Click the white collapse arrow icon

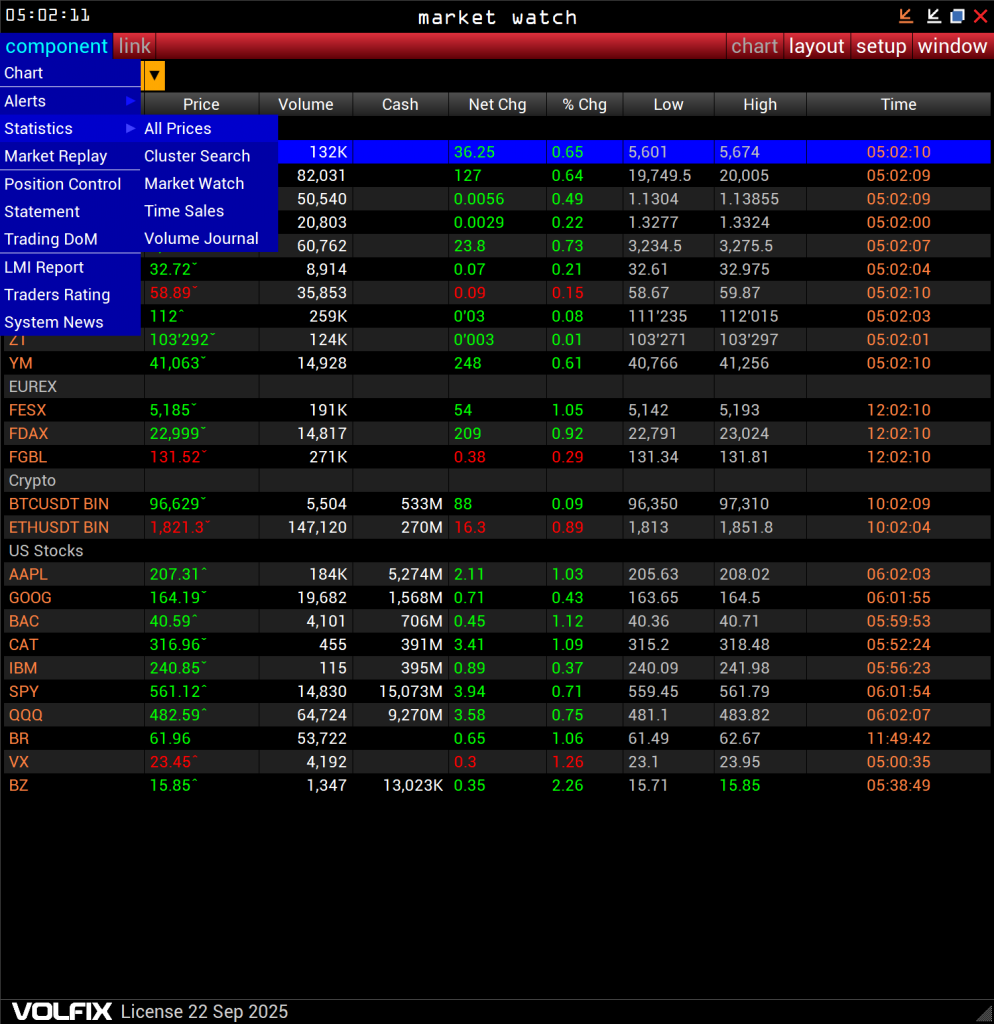pyautogui.click(x=933, y=16)
